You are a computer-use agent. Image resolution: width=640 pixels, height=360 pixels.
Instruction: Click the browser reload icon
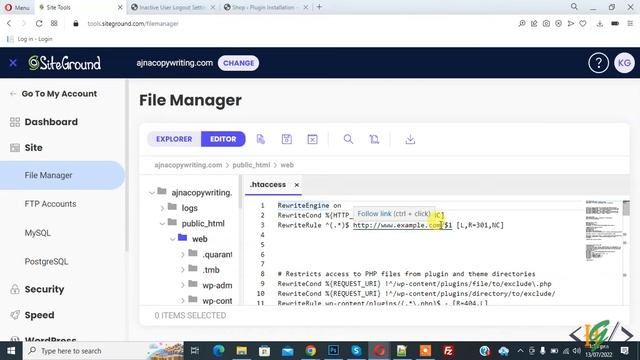[39, 24]
